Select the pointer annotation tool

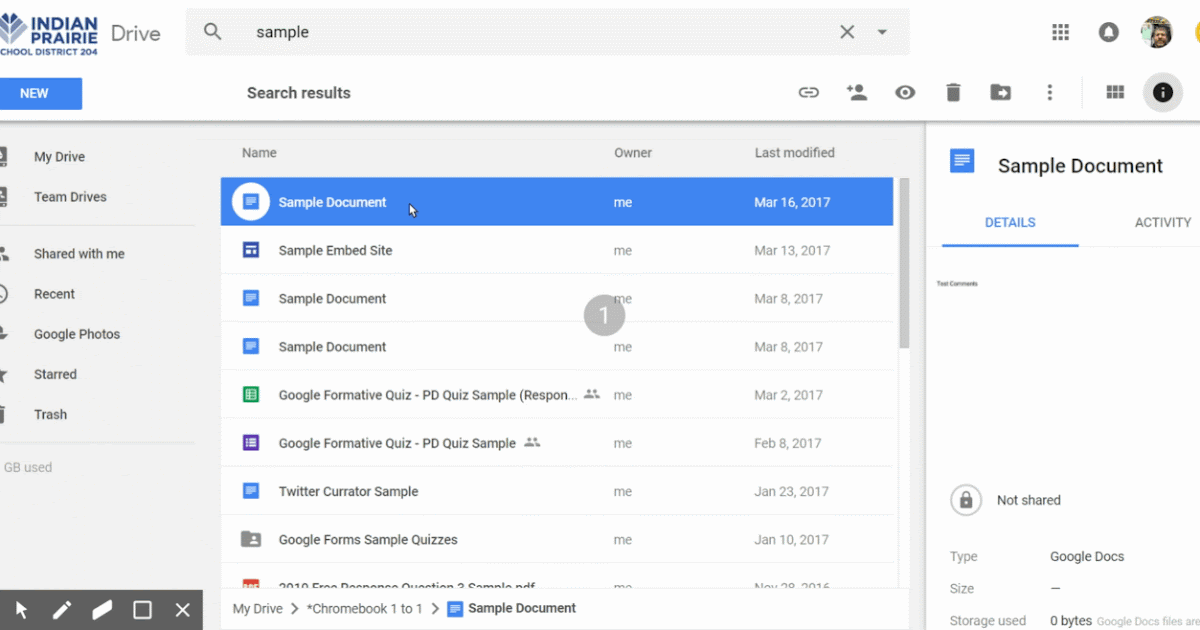tap(21, 610)
